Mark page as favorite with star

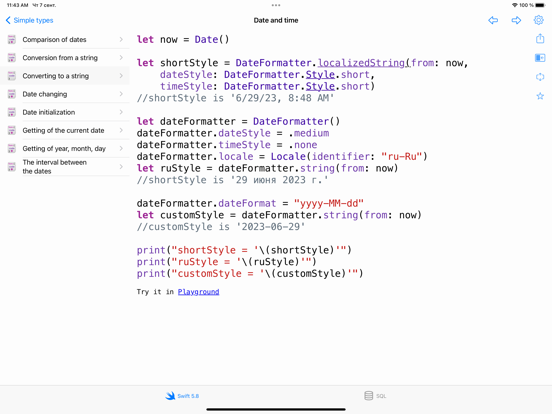pyautogui.click(x=540, y=96)
